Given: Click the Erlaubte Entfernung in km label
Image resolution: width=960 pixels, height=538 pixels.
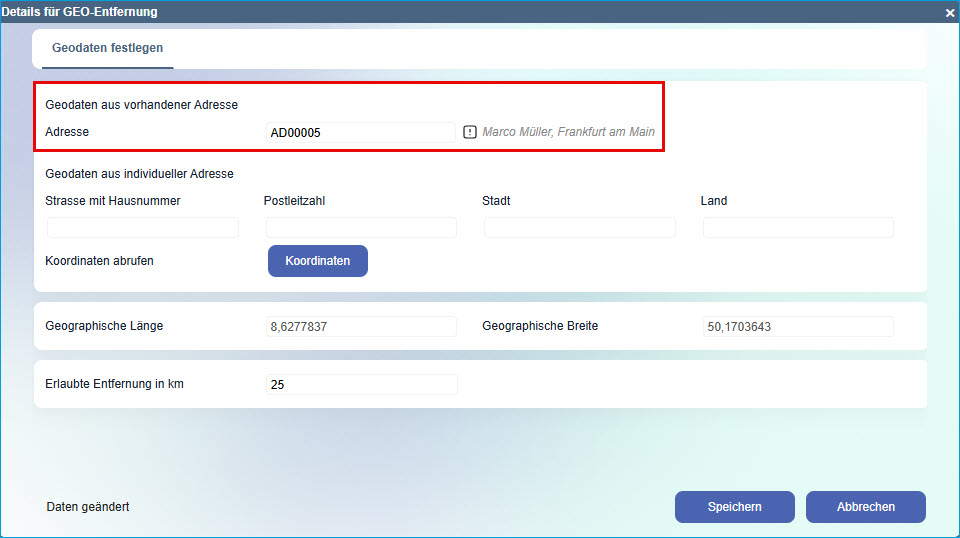Looking at the screenshot, I should click(114, 384).
